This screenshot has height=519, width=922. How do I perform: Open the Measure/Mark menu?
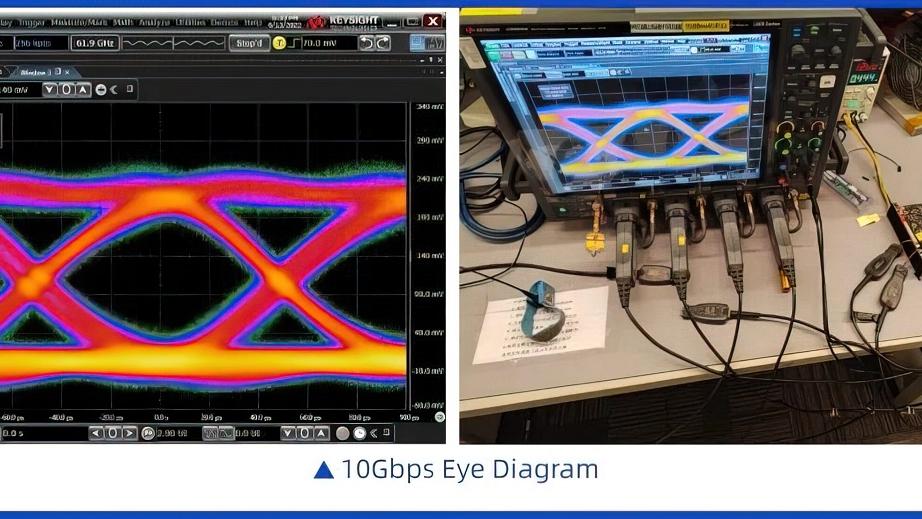coord(79,22)
